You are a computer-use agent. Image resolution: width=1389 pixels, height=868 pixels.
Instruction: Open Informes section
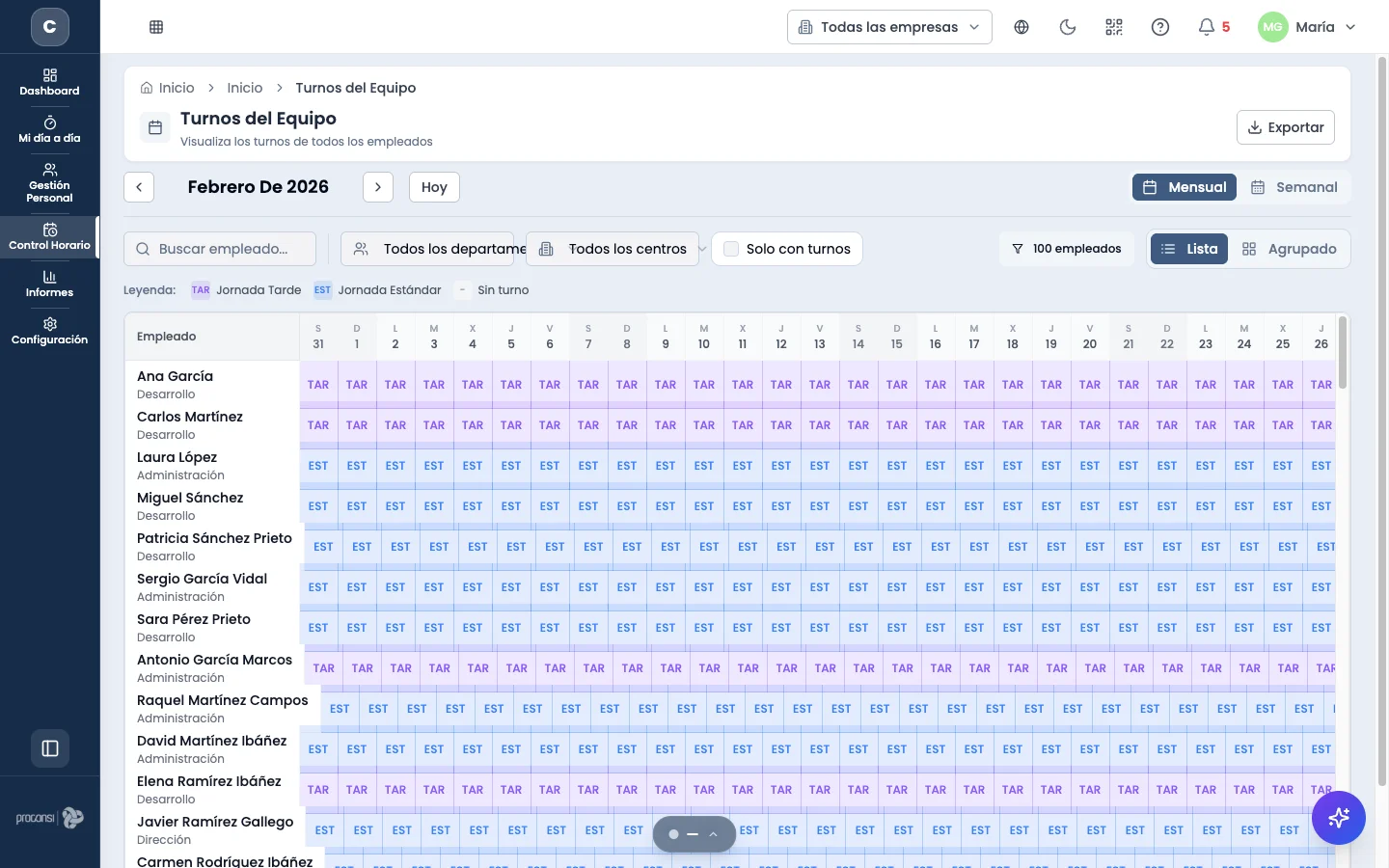coord(50,284)
